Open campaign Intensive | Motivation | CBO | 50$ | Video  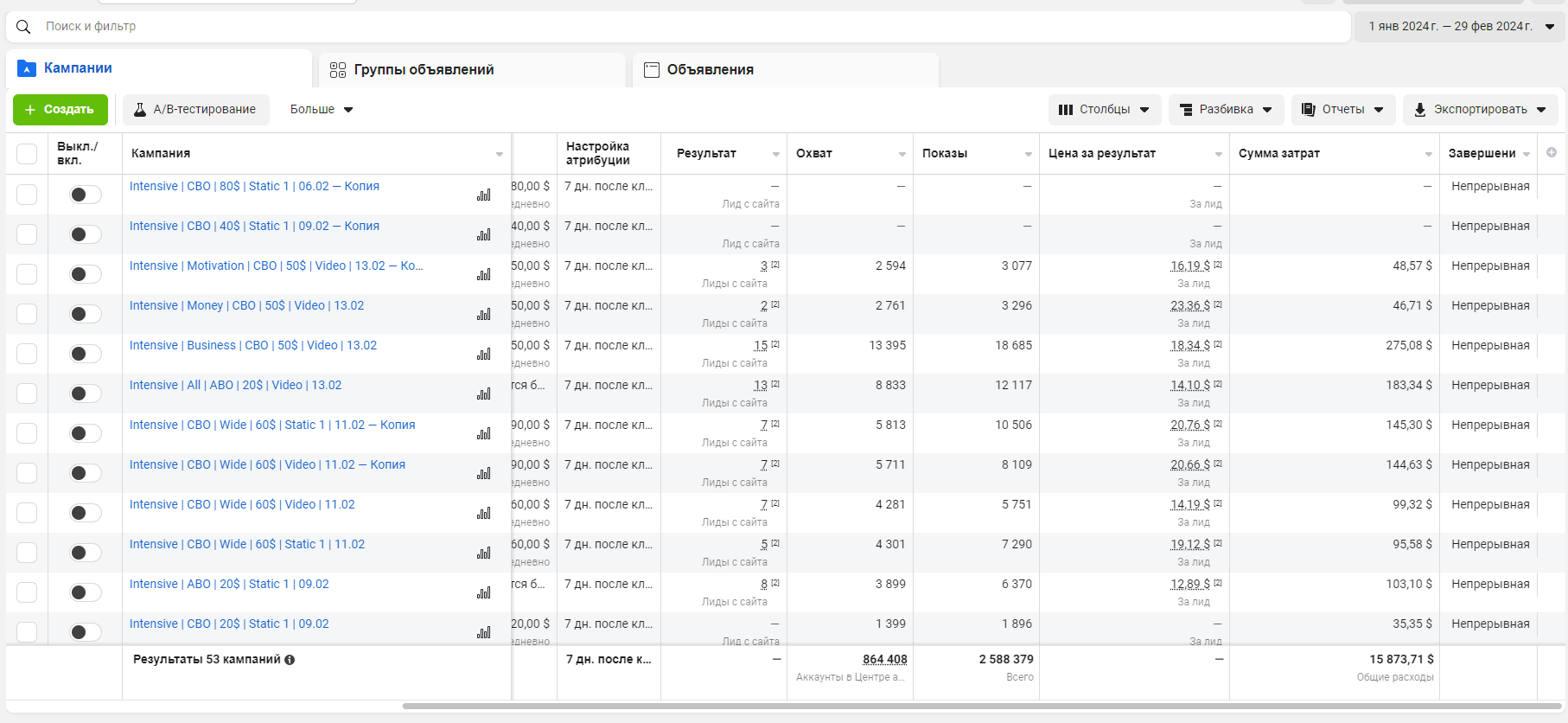click(x=277, y=266)
